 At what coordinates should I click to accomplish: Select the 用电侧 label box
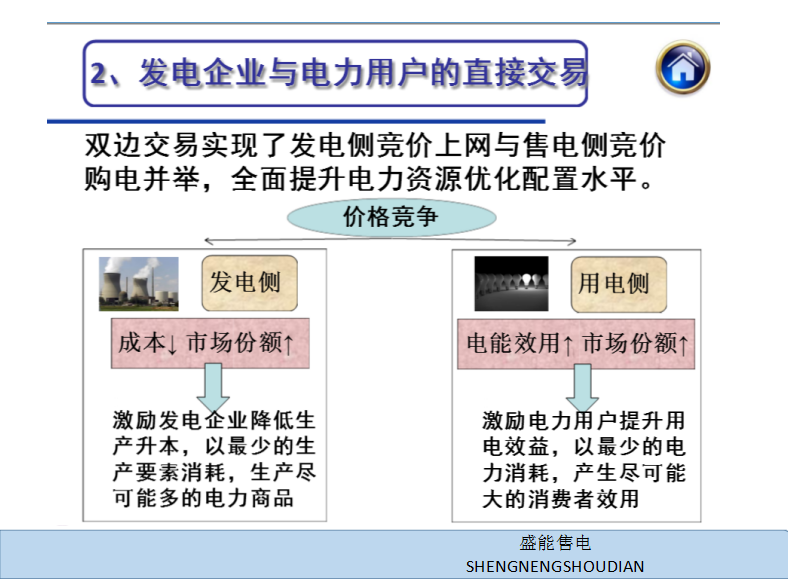pyautogui.click(x=619, y=284)
